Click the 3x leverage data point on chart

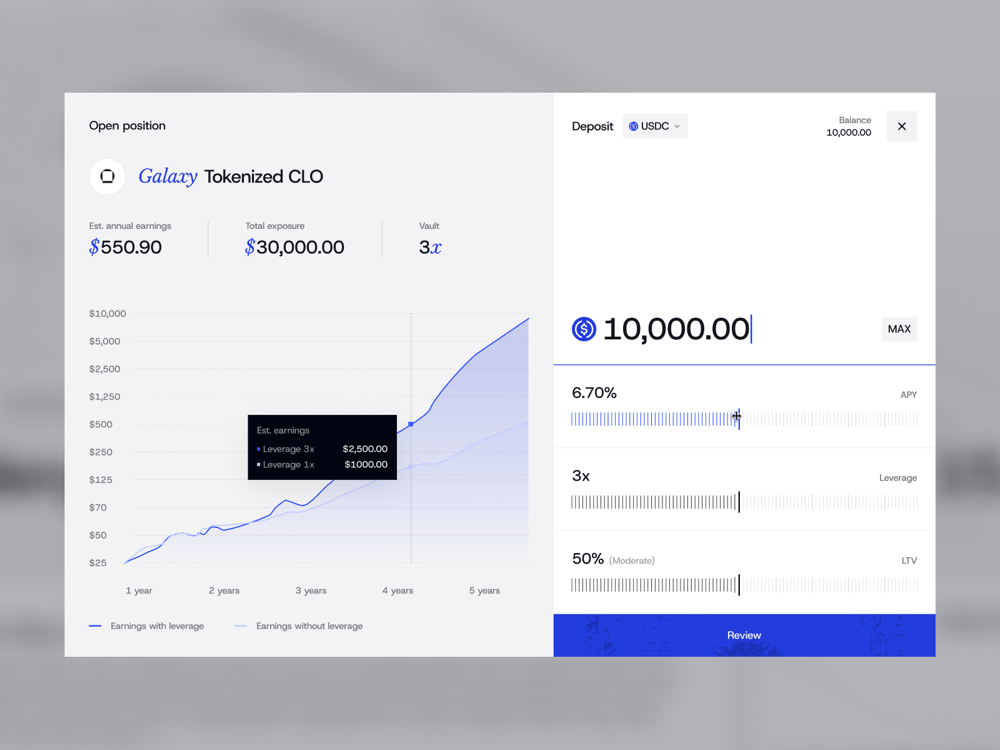[411, 424]
